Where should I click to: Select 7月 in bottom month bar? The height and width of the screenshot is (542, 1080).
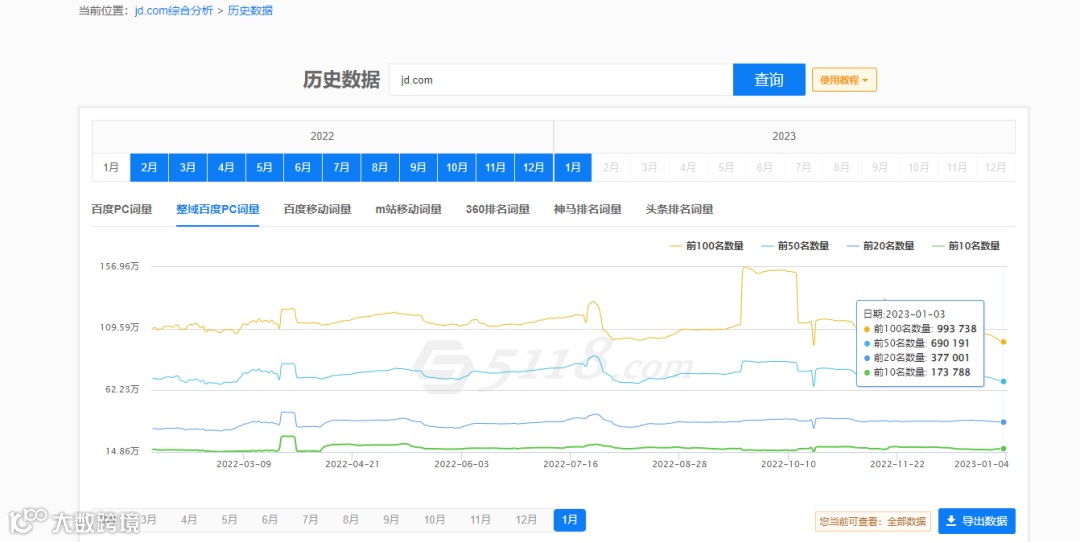(310, 520)
